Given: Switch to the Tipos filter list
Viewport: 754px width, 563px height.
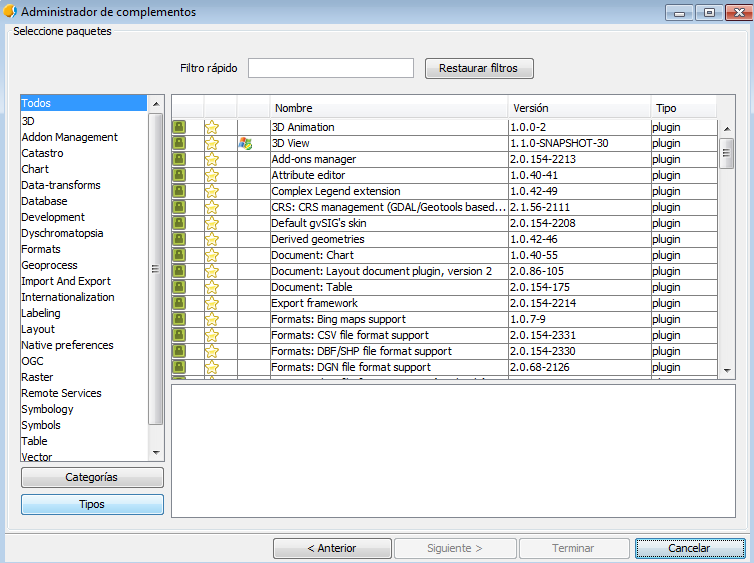Looking at the screenshot, I should coord(92,504).
